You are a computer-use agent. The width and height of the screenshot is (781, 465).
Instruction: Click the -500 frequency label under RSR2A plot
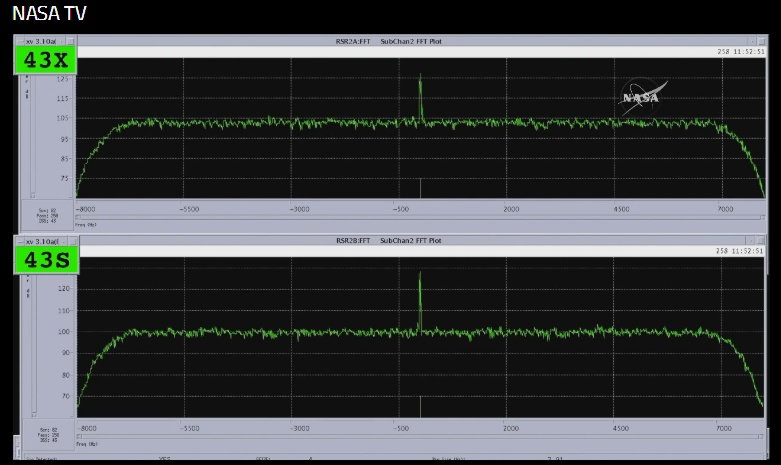point(400,209)
